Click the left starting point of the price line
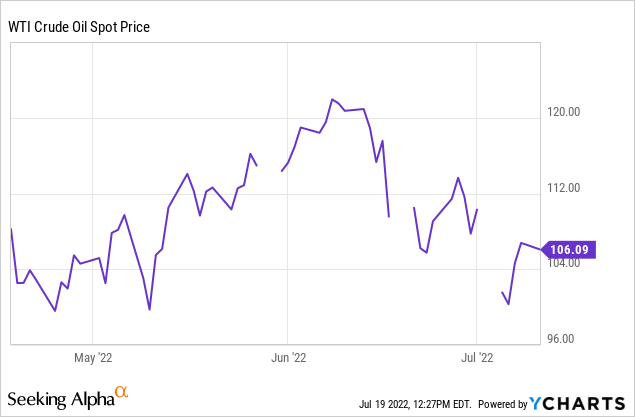Image resolution: width=635 pixels, height=417 pixels. [x=11, y=229]
